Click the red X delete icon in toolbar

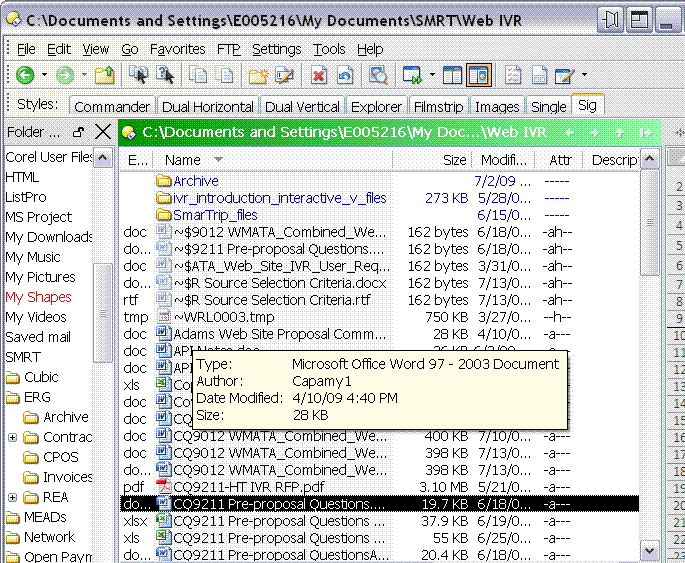coord(318,75)
